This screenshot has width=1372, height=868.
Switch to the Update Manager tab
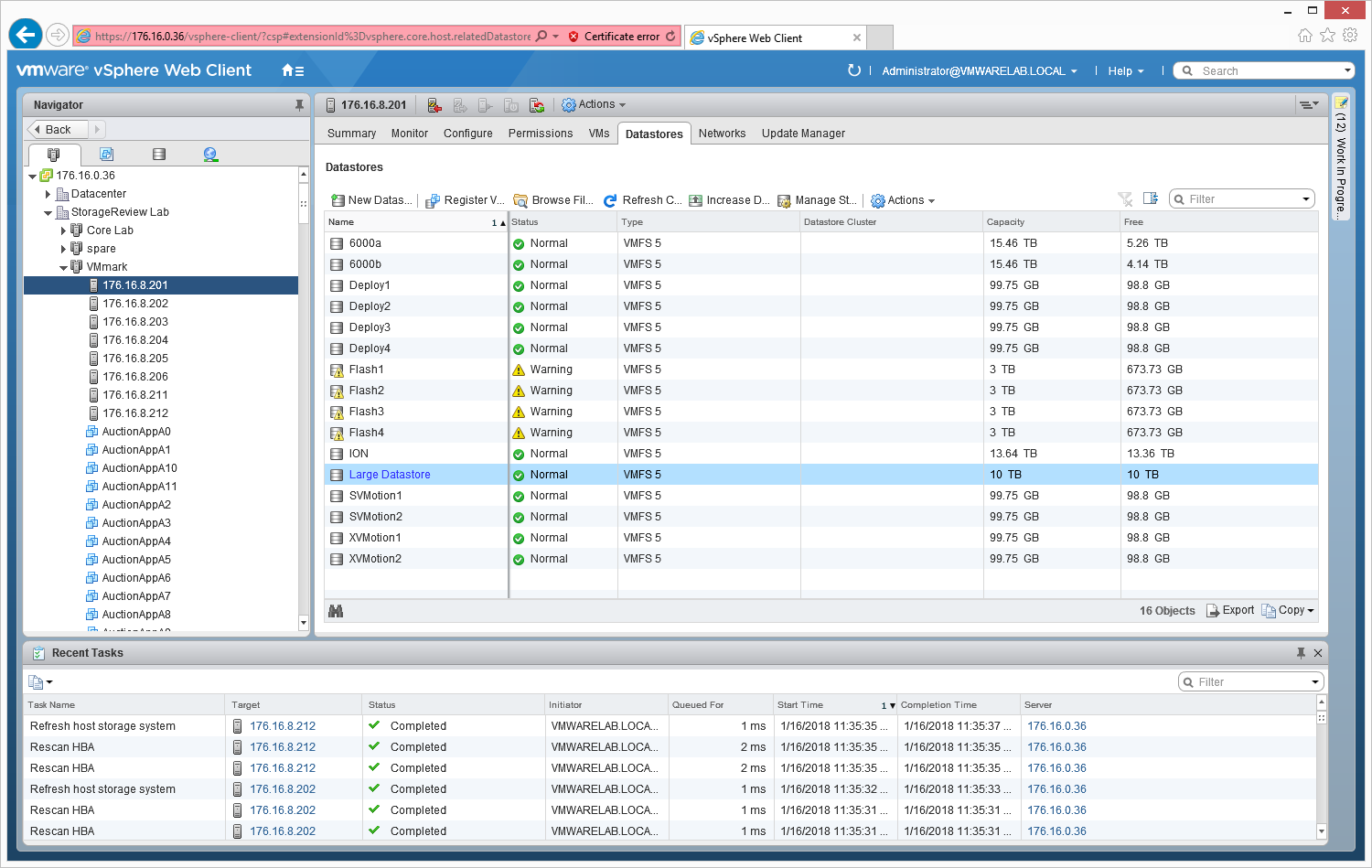click(x=803, y=134)
